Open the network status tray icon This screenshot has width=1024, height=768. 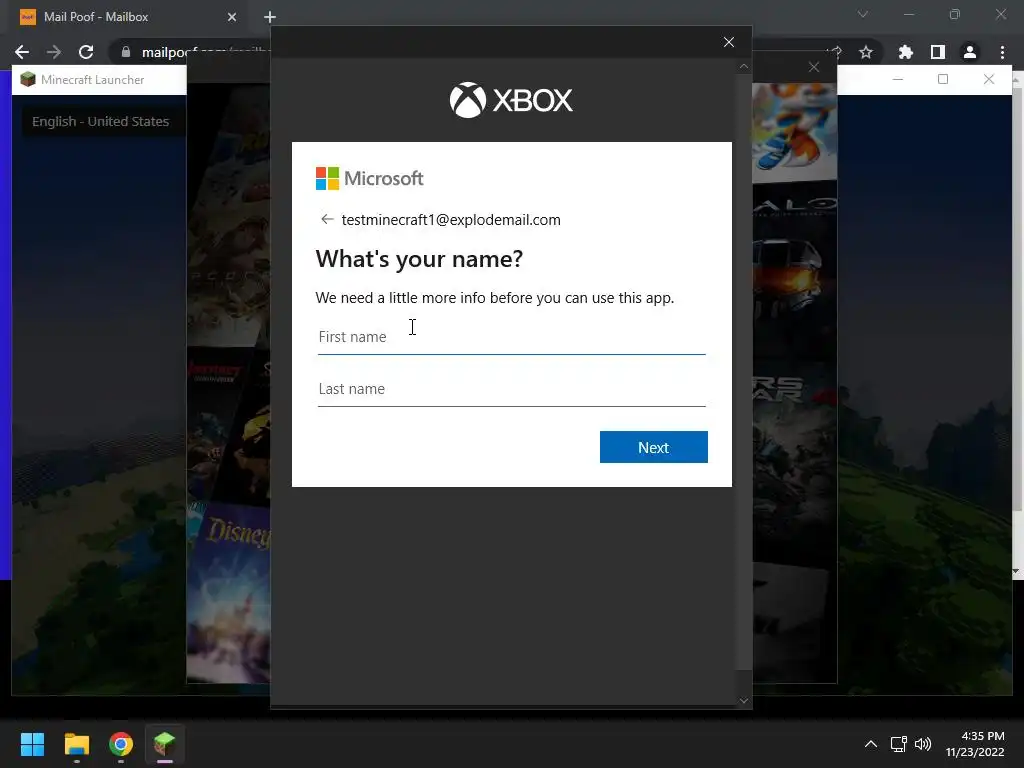coord(899,744)
